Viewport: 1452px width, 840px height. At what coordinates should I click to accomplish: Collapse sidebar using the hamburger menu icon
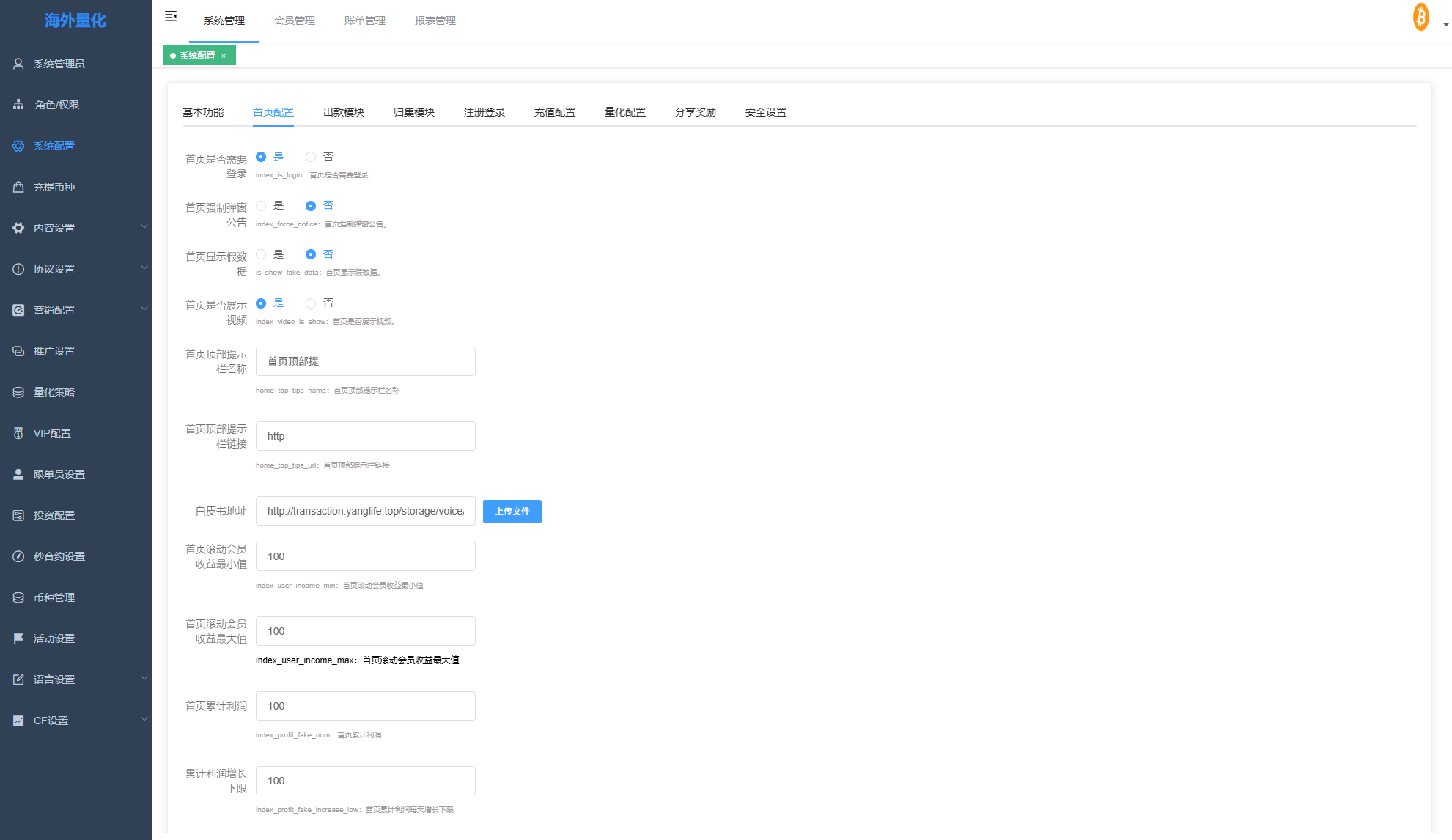coord(171,16)
